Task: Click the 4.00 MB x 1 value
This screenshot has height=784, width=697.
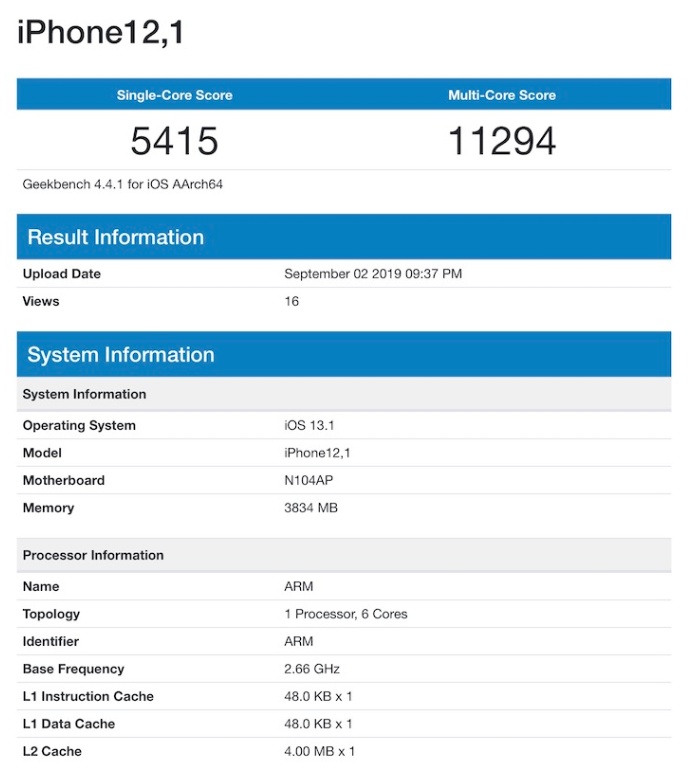Action: pos(320,752)
